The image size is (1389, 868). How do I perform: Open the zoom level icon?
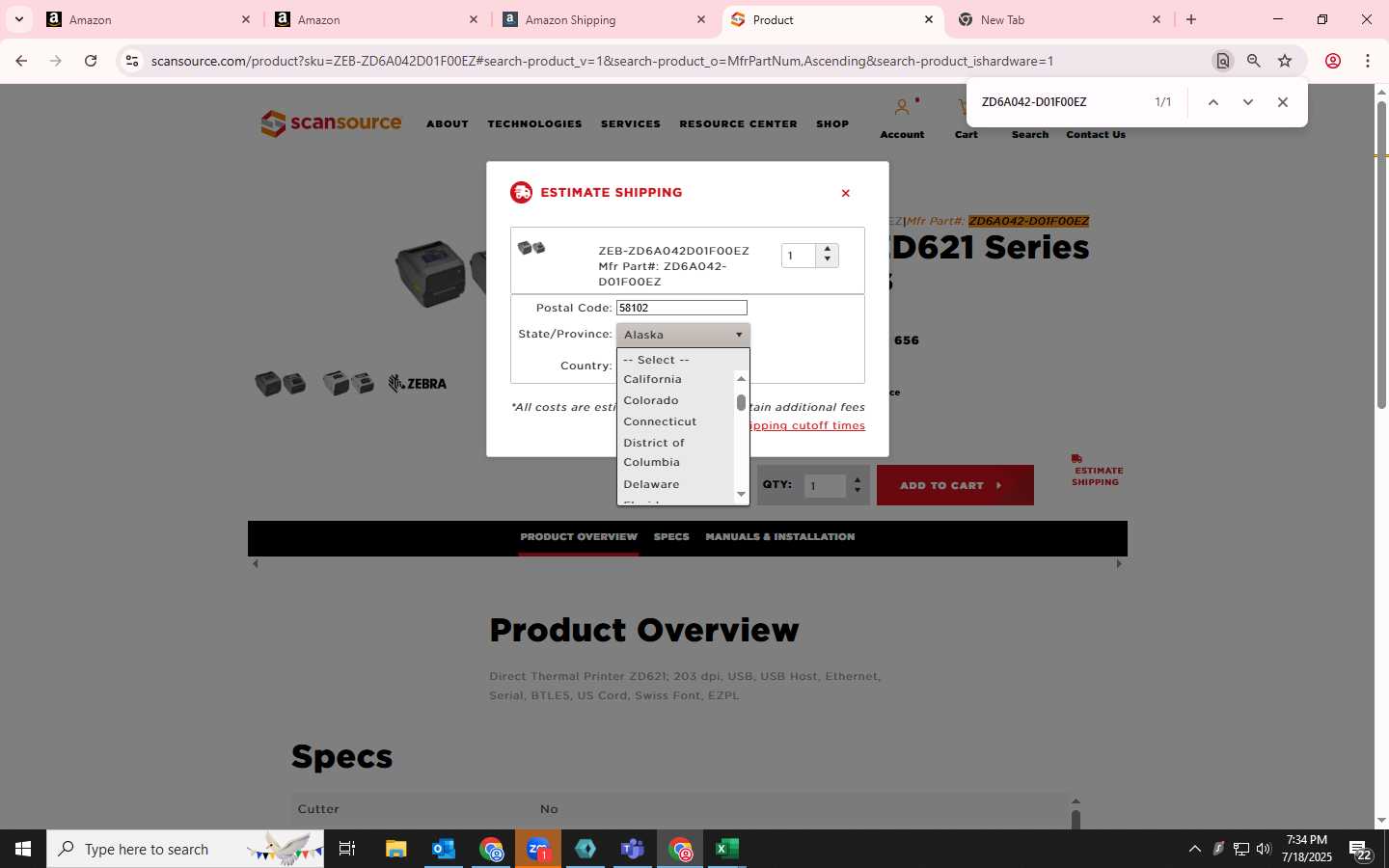[1254, 61]
